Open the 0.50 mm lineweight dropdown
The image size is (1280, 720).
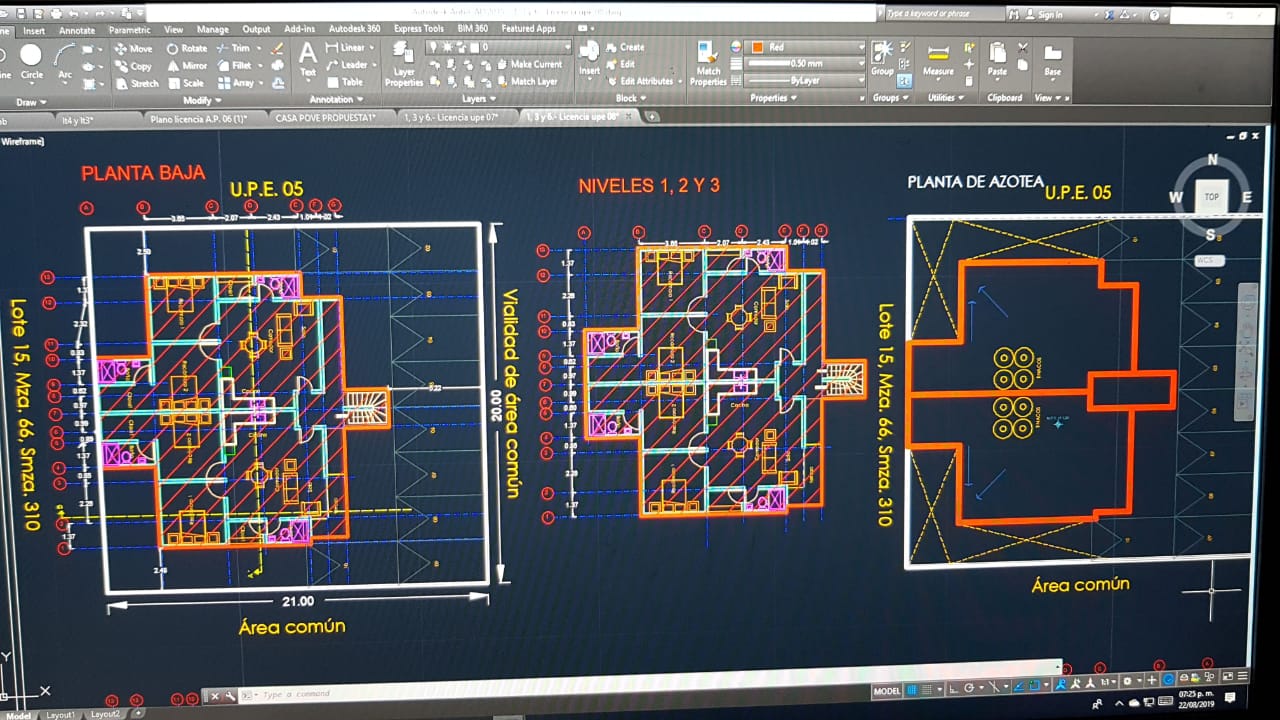(805, 64)
